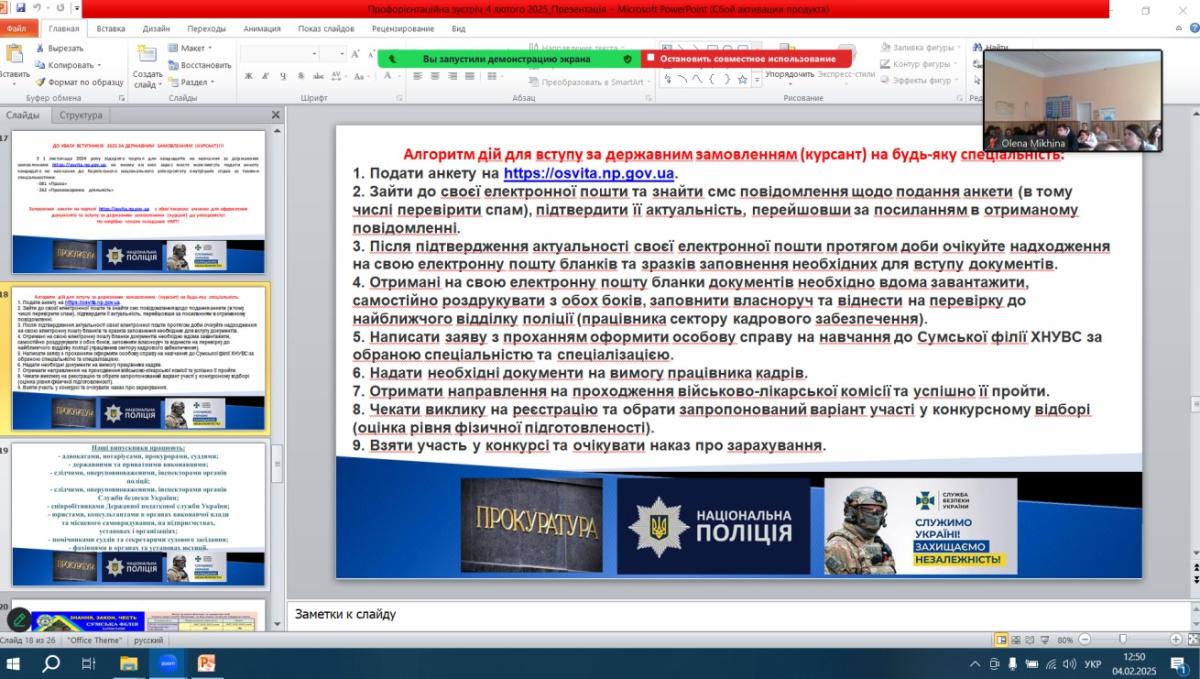The height and width of the screenshot is (679, 1200).
Task: Click the Save icon in quick access toolbar
Action: pos(20,8)
